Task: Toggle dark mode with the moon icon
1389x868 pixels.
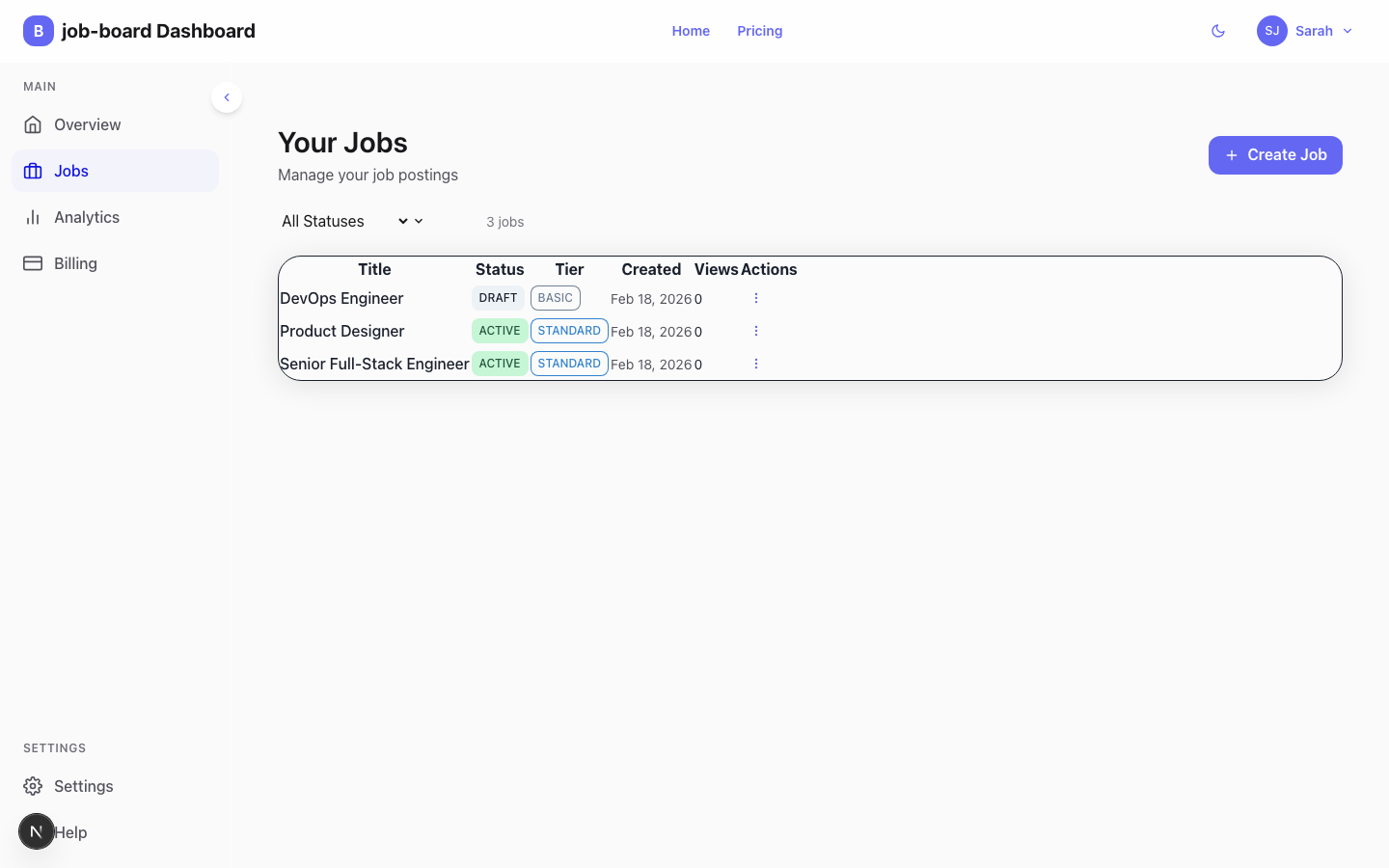Action: pos(1218,31)
